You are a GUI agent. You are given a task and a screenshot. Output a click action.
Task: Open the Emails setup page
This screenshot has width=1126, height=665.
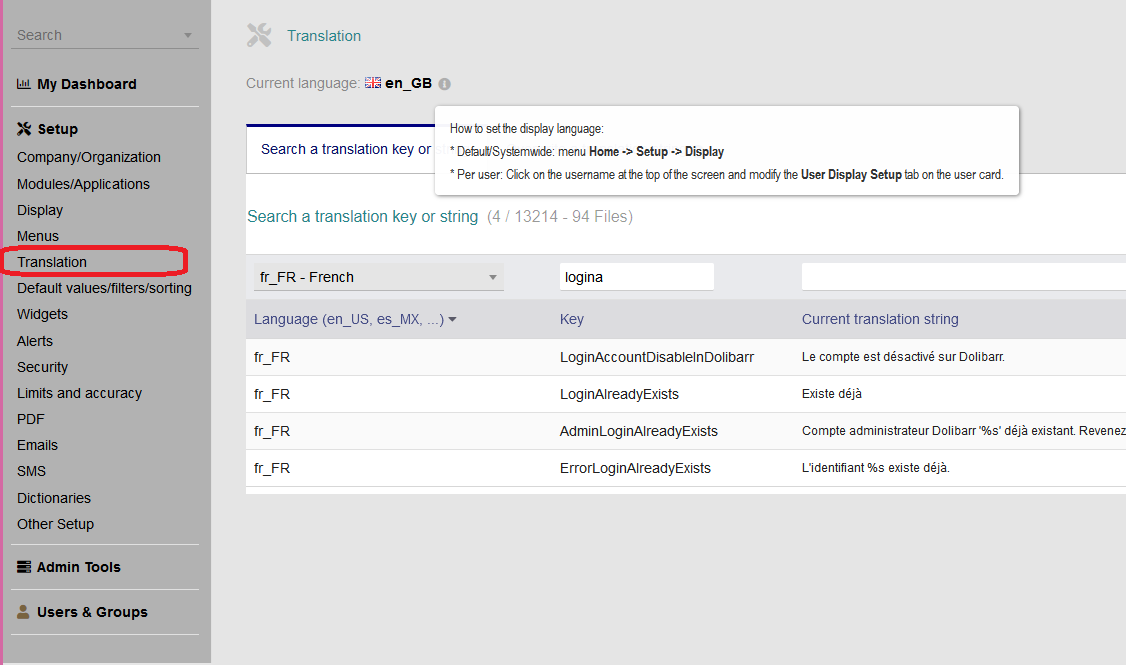click(37, 445)
